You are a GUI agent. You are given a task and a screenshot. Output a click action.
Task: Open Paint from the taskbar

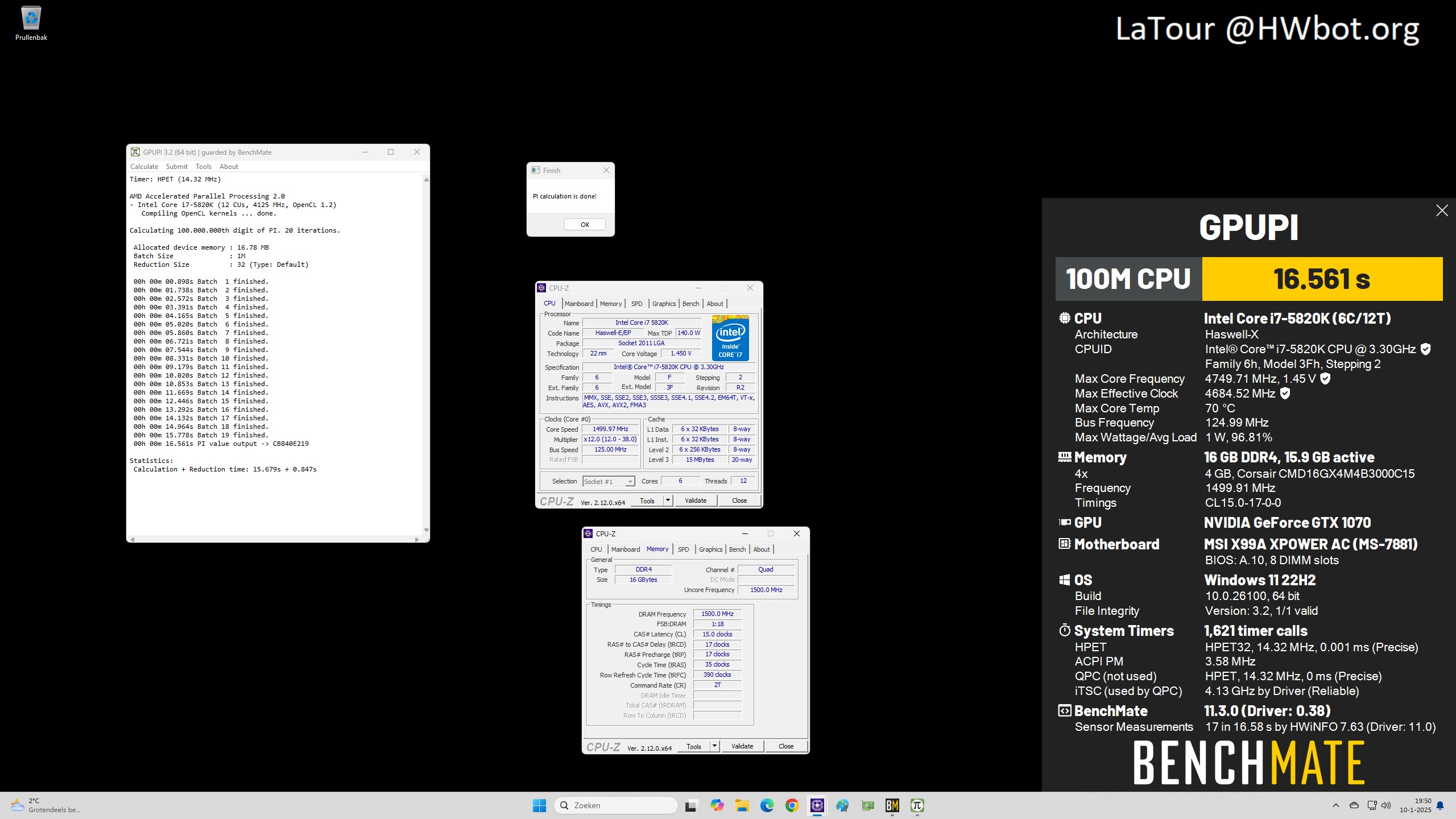[842, 805]
